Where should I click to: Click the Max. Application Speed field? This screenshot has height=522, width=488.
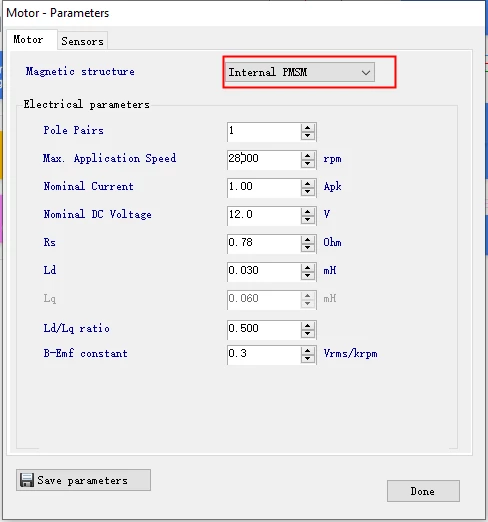(264, 159)
